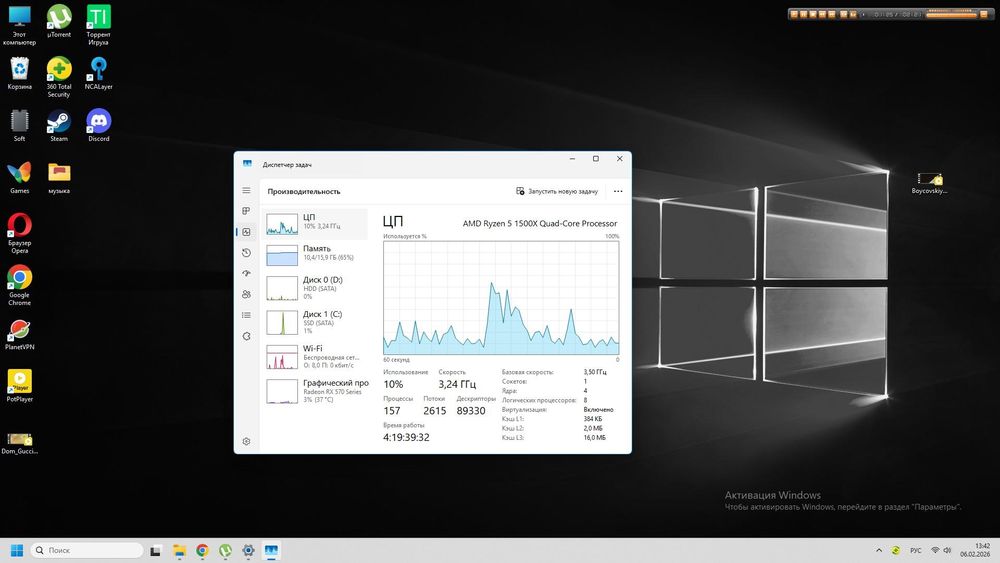Click the uptime value 4:19:39:32

tap(406, 437)
